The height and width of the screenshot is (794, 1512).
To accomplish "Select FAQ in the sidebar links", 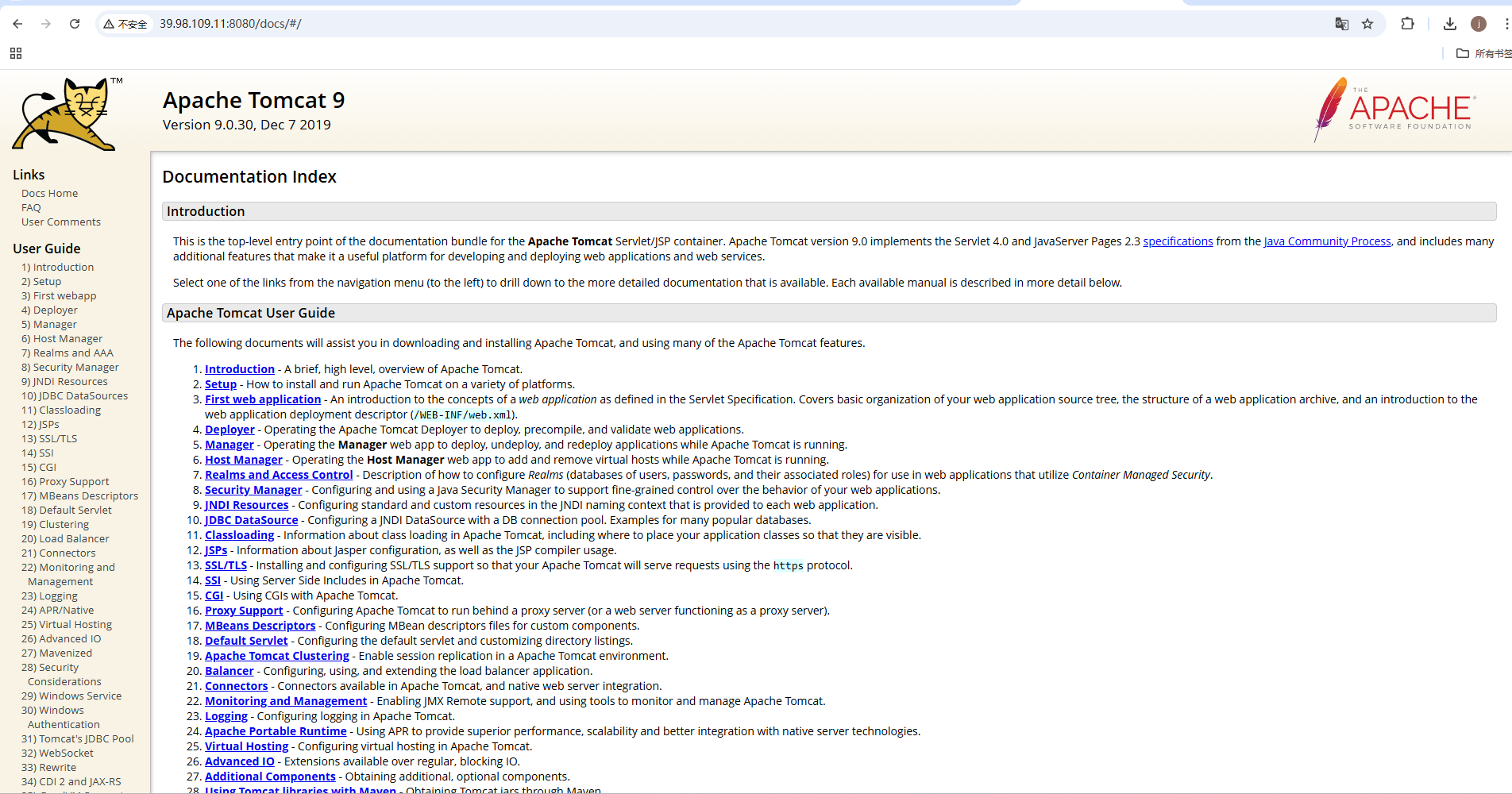I will [31, 208].
